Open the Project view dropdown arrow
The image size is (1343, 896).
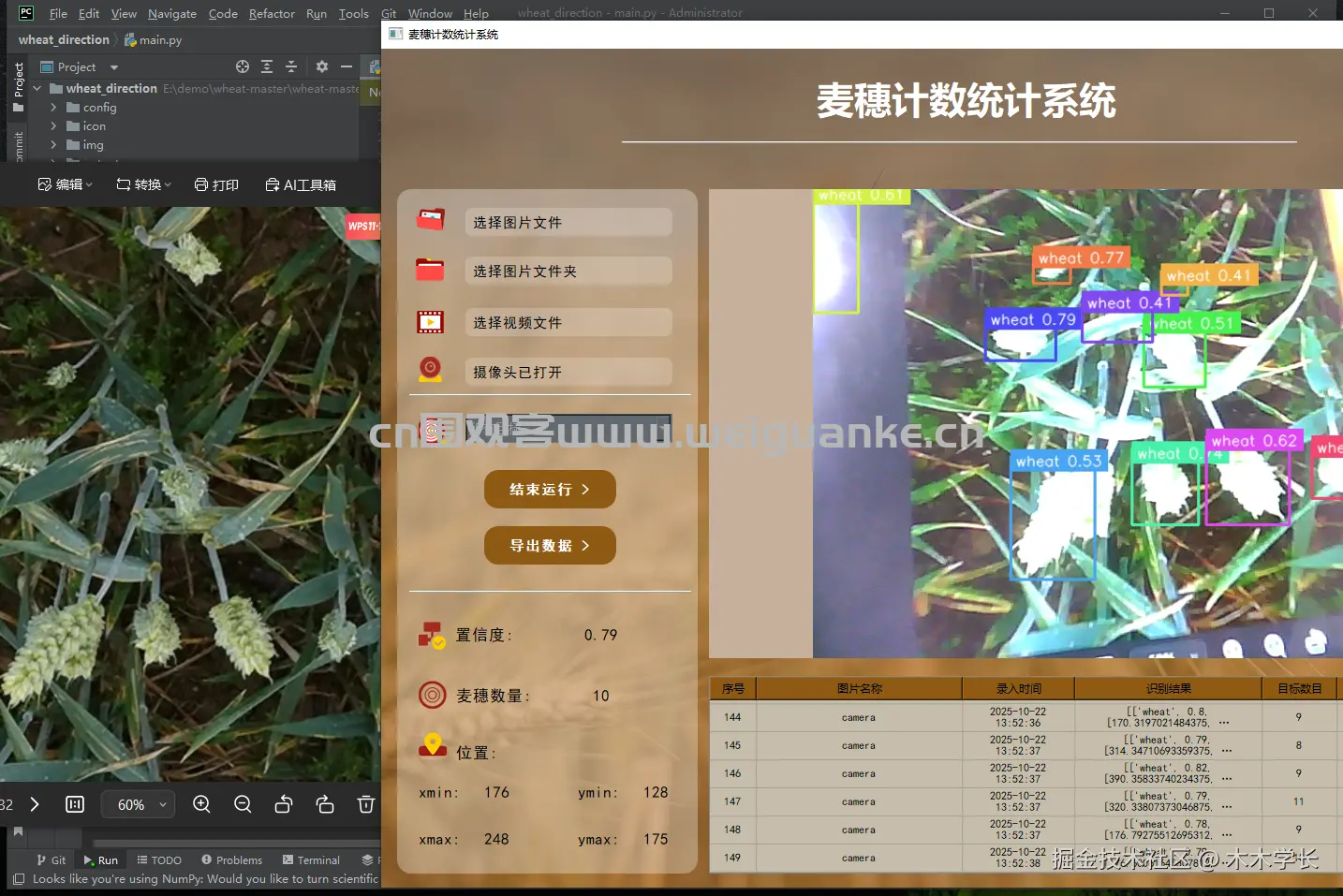click(x=114, y=67)
